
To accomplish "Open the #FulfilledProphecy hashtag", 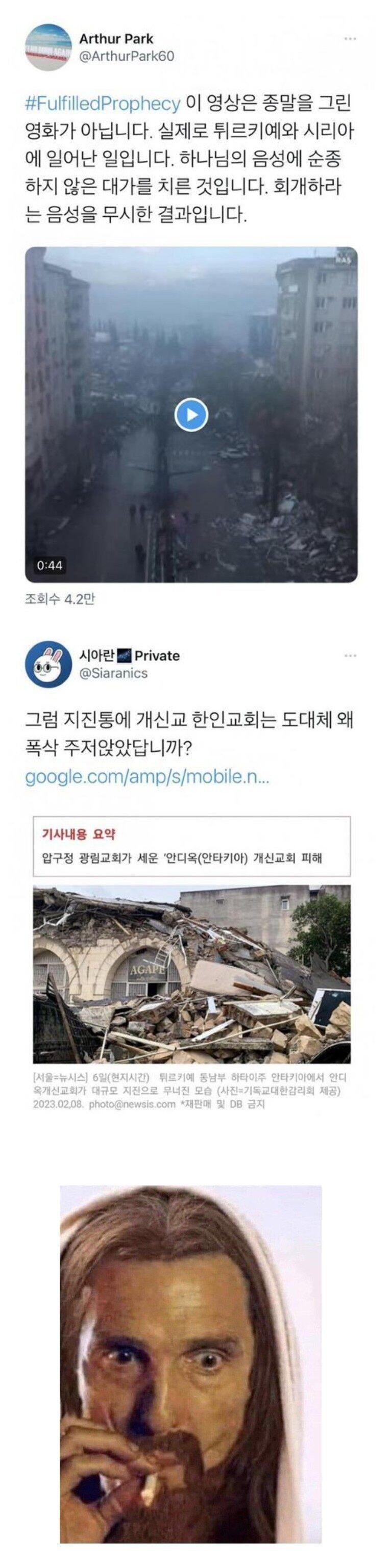I will pos(103,104).
